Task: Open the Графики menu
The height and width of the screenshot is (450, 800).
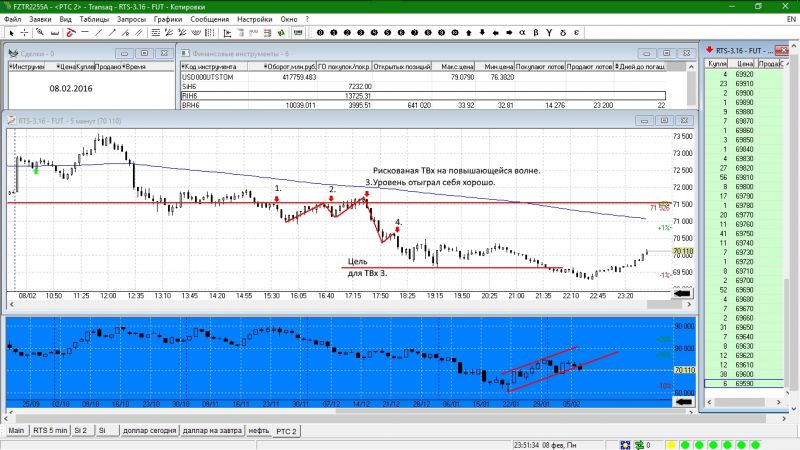Action: [x=168, y=19]
